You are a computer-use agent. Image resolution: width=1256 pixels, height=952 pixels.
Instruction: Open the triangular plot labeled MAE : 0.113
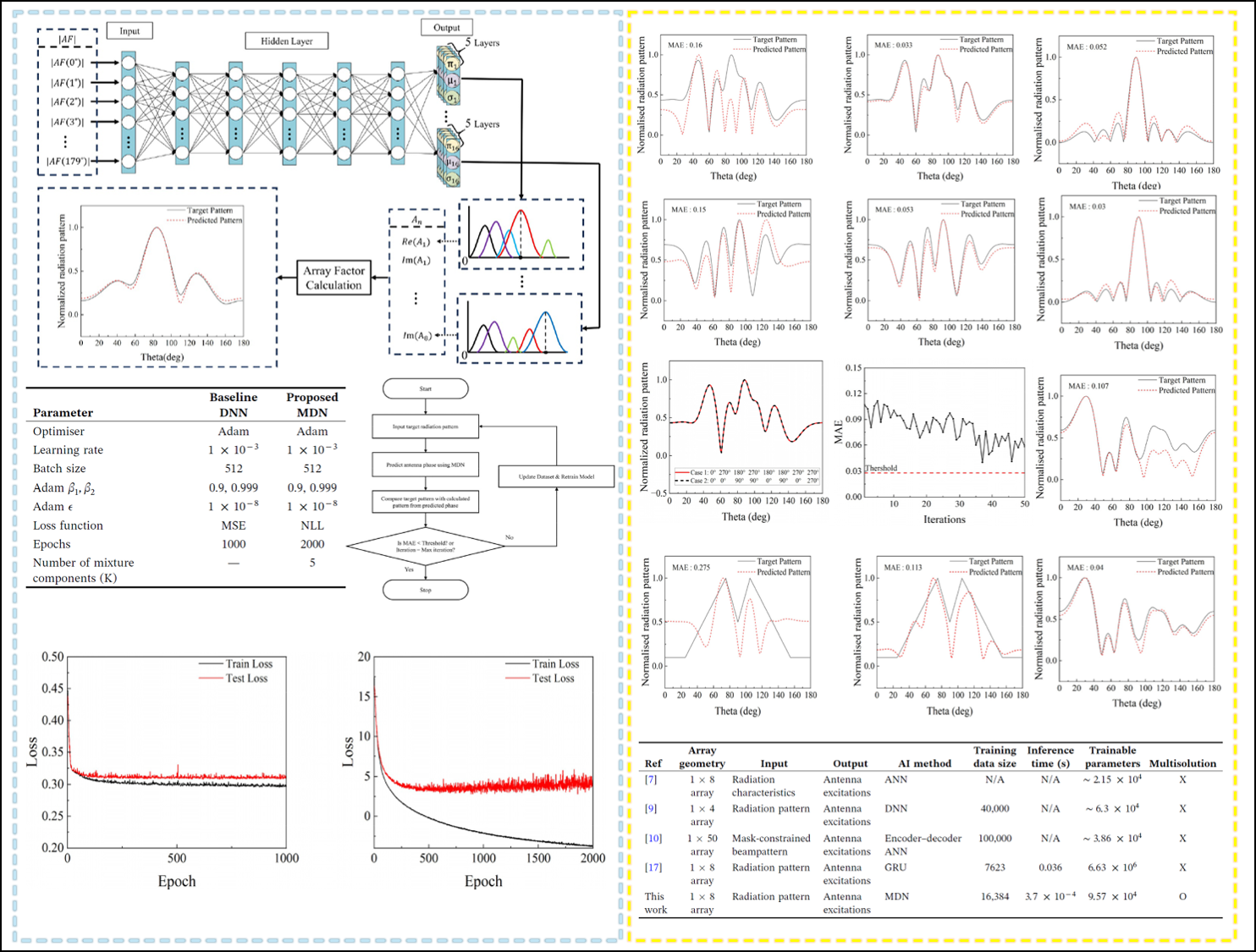[x=941, y=636]
